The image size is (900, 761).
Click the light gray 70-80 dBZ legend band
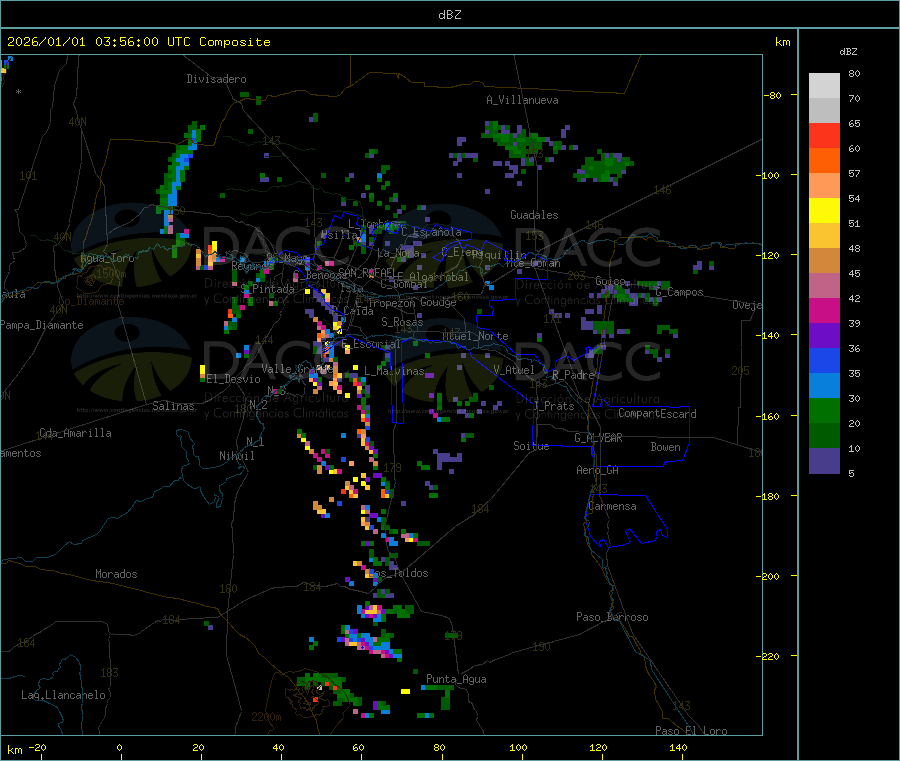click(x=824, y=86)
